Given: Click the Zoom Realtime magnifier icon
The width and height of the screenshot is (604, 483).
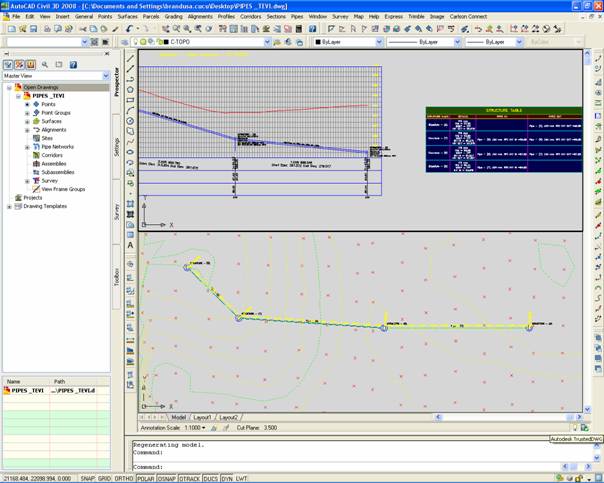Looking at the screenshot, I should tap(176, 29).
